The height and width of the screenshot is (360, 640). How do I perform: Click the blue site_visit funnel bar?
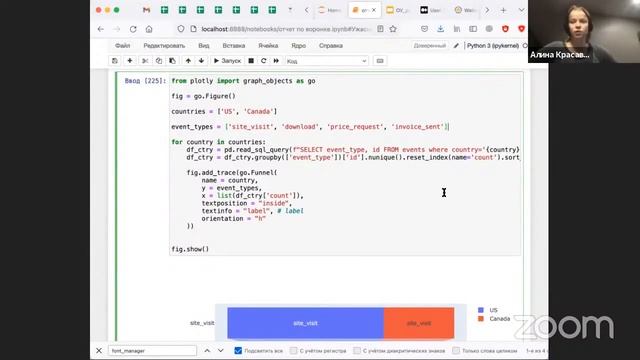click(x=305, y=323)
